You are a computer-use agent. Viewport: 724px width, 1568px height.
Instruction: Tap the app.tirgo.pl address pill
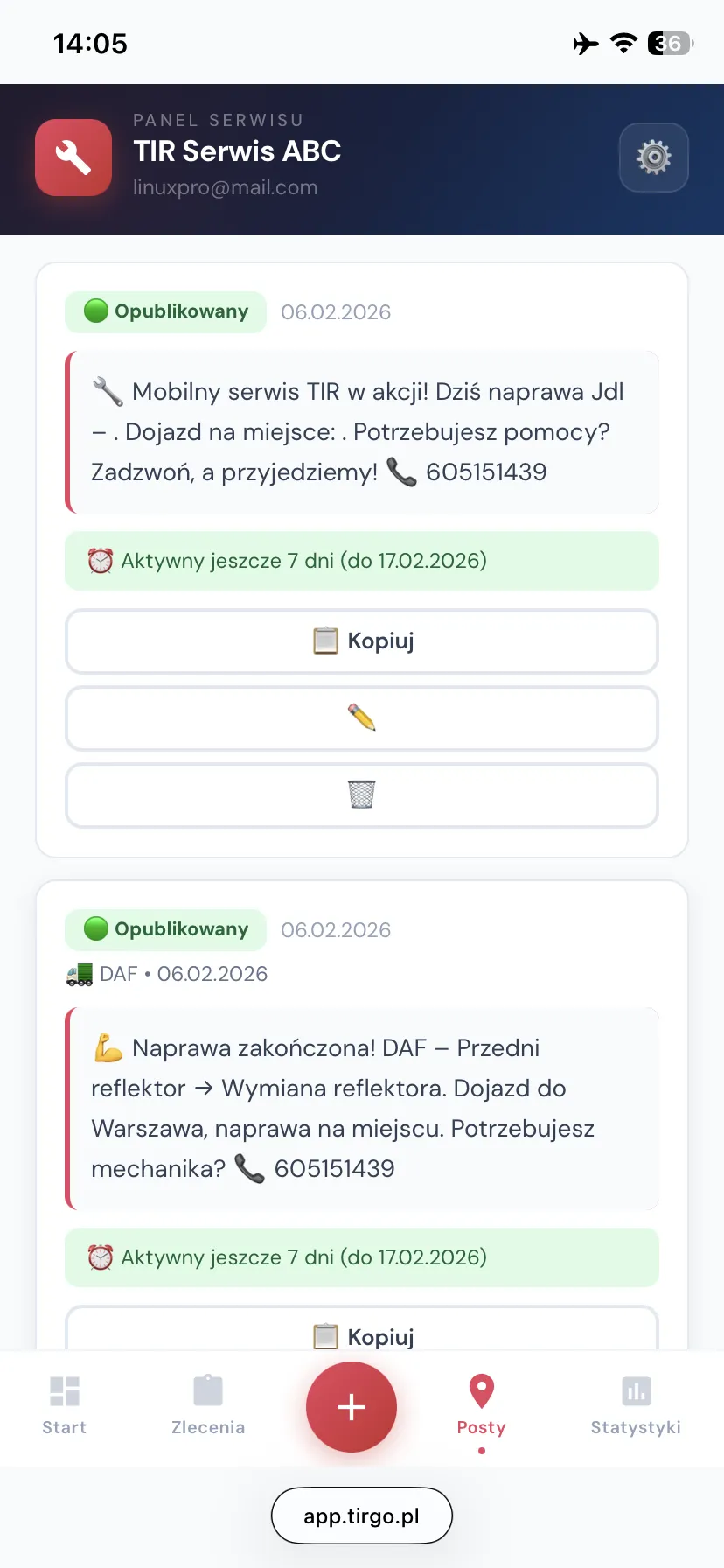pos(361,1515)
